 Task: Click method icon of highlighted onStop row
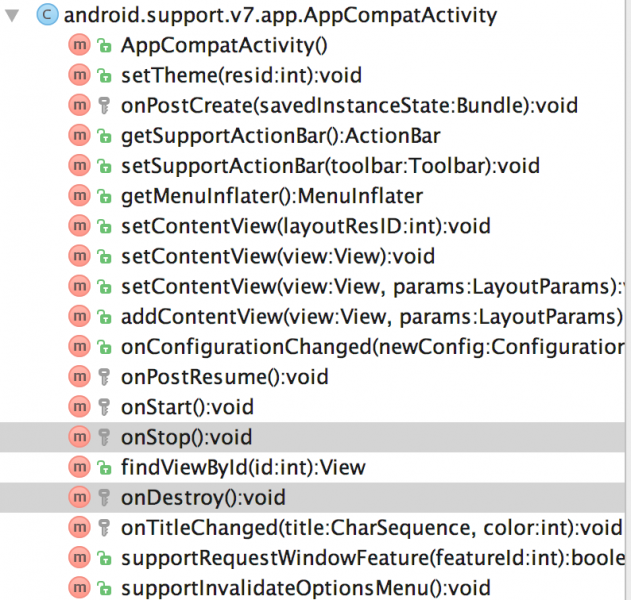[79, 437]
